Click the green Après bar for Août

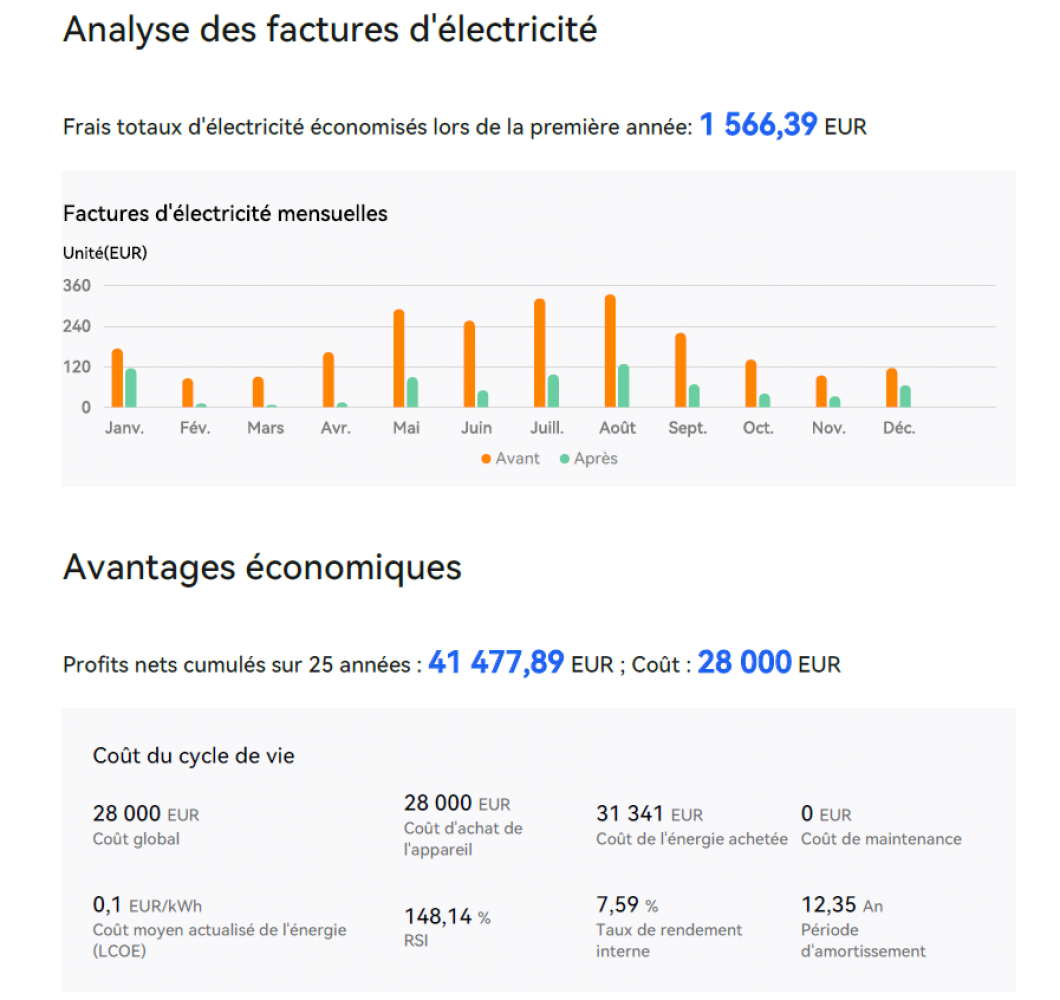point(624,386)
